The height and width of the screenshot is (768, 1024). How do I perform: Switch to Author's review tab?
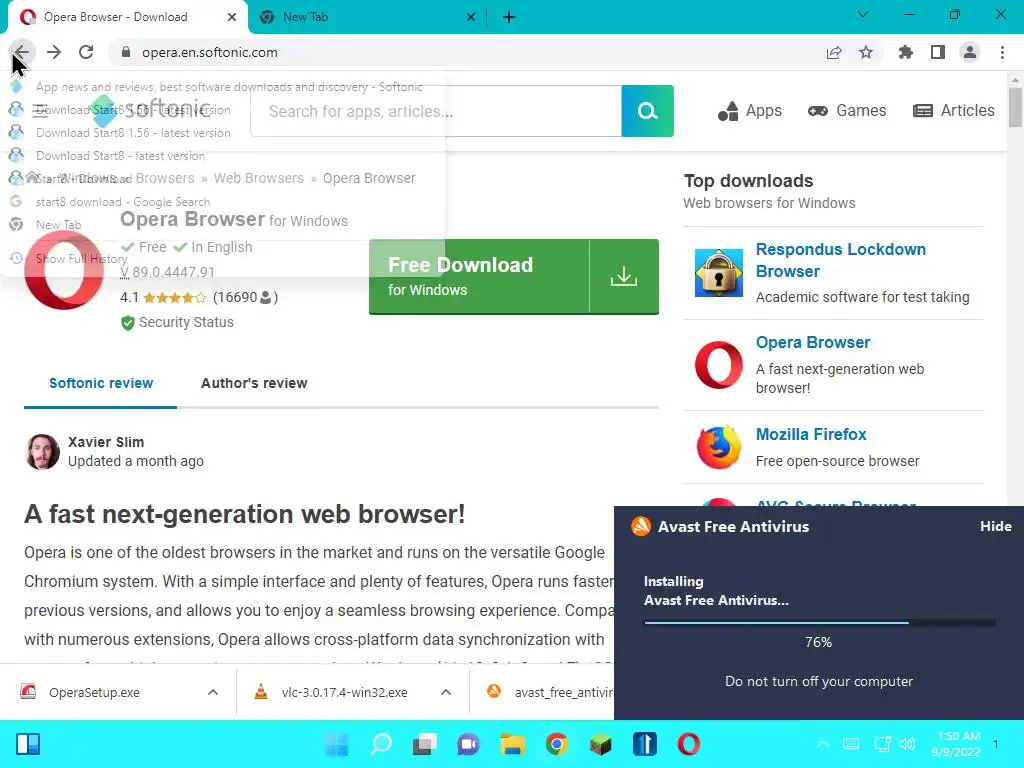click(x=254, y=383)
